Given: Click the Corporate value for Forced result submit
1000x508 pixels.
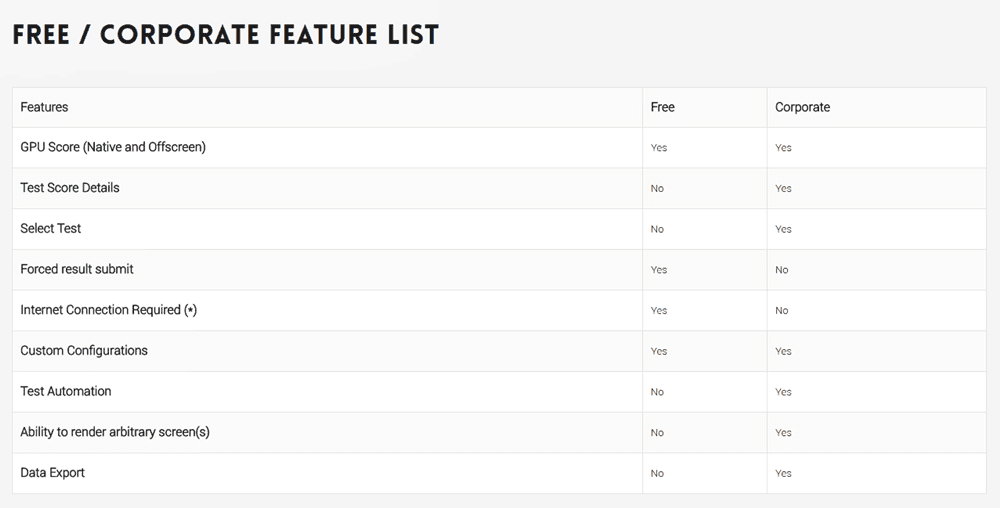Looking at the screenshot, I should coord(782,270).
